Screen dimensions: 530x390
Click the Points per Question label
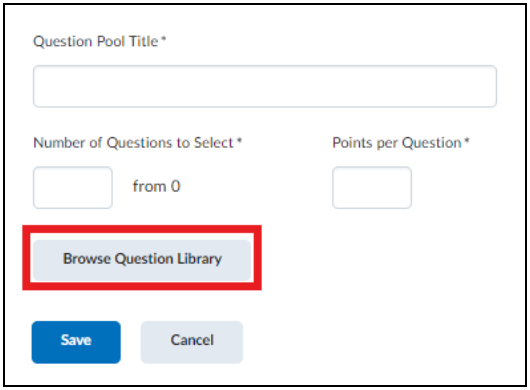coord(397,143)
